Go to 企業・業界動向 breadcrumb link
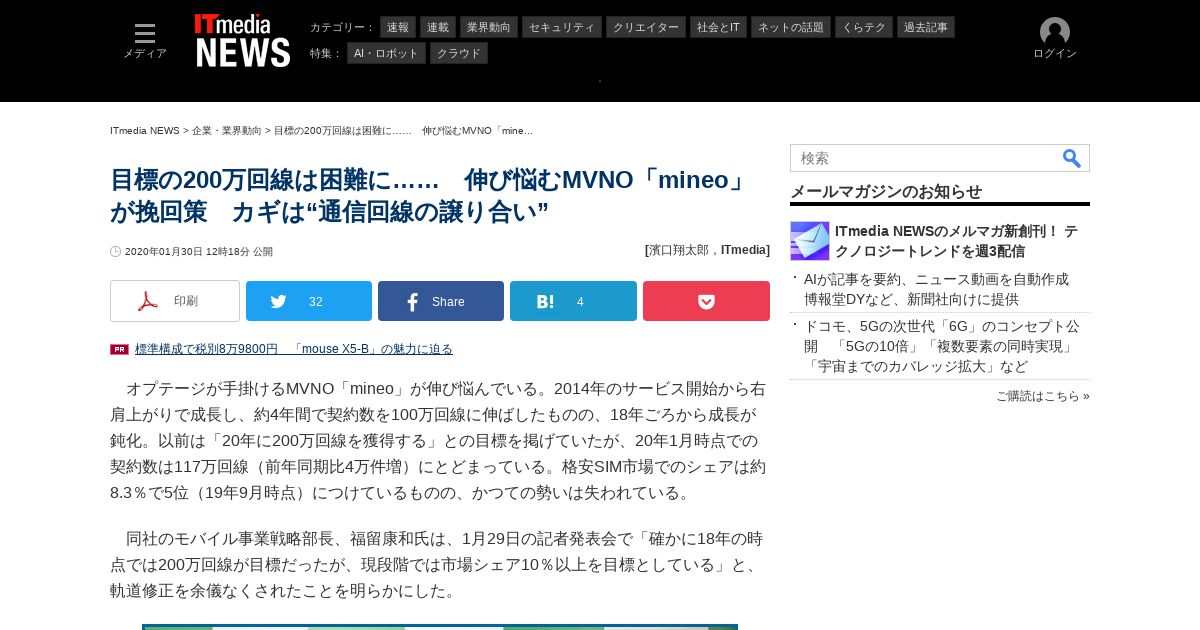The height and width of the screenshot is (630, 1200). [x=227, y=131]
